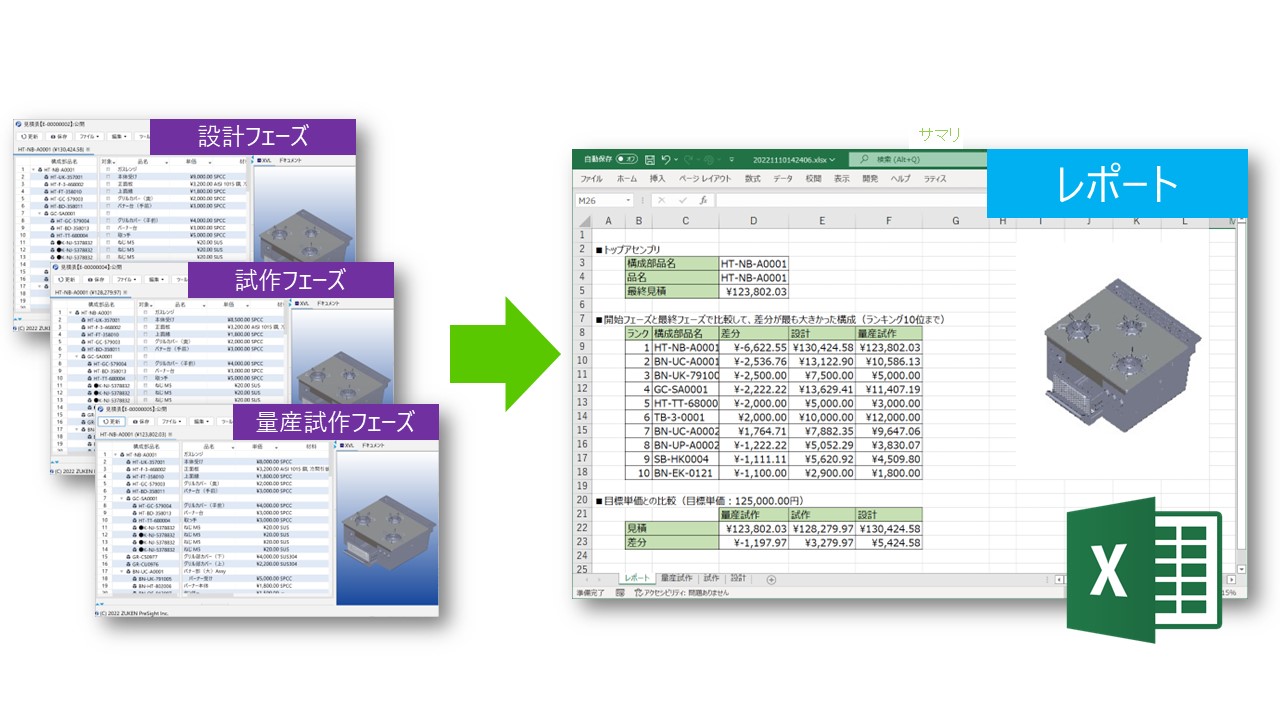Image resolution: width=1280 pixels, height=720 pixels.
Task: Toggle the 自動保存 autosave switch
Action: point(627,159)
